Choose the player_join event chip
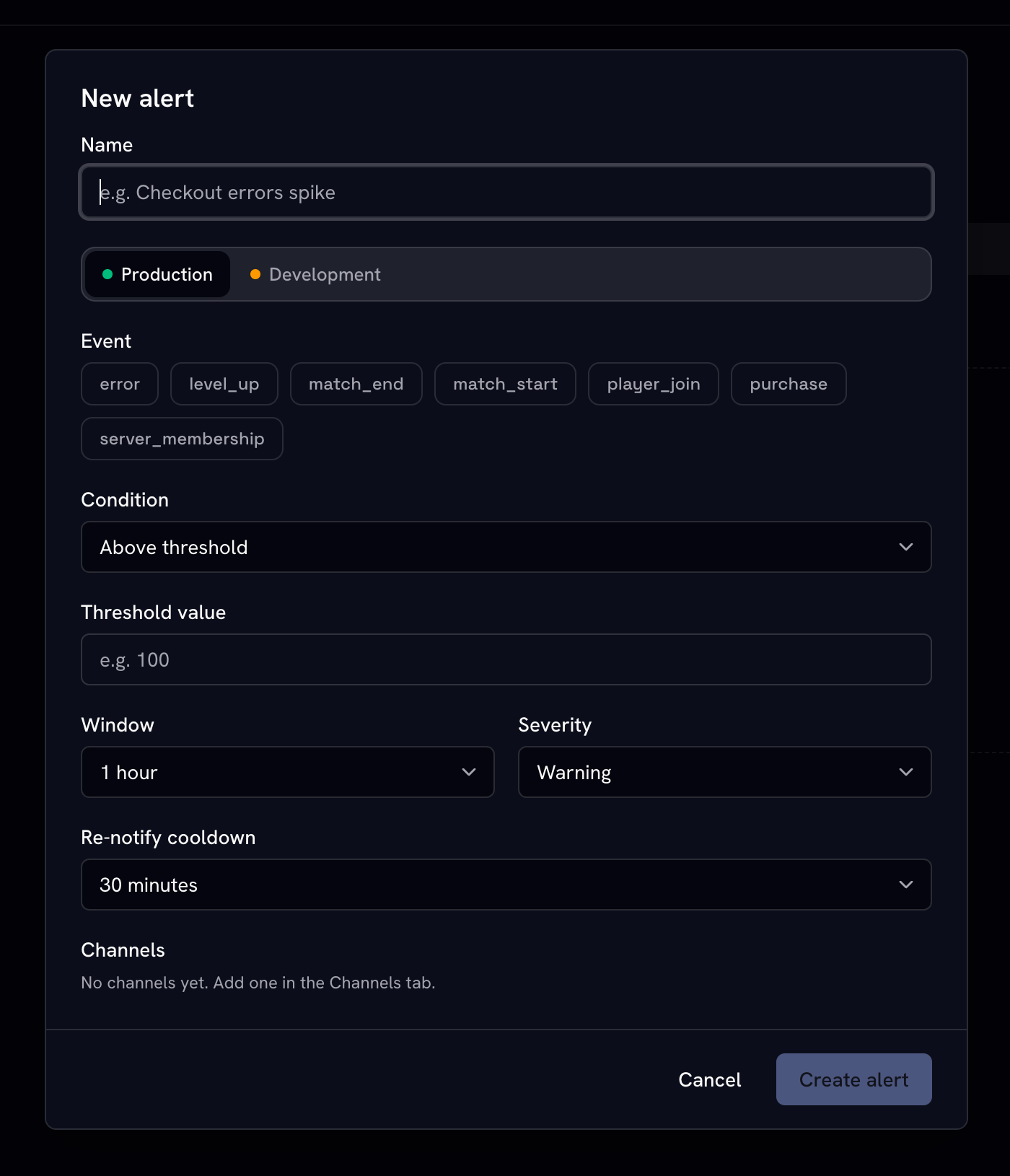The height and width of the screenshot is (1176, 1010). tap(654, 384)
